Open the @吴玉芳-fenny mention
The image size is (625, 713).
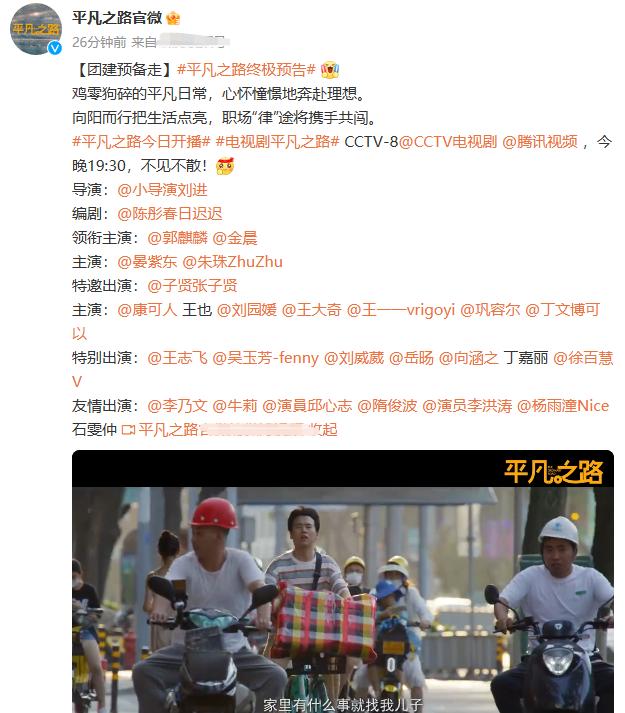[266, 358]
